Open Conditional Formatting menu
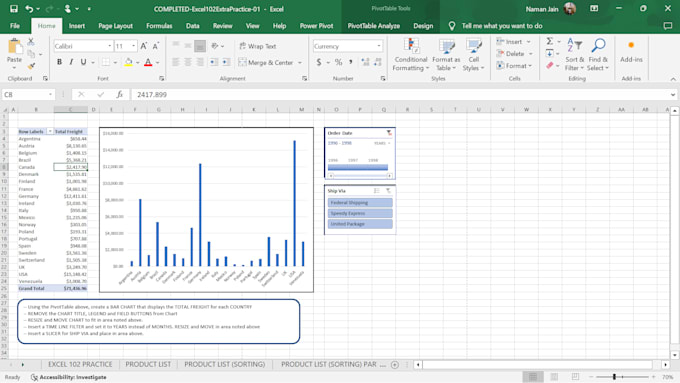Image resolution: width=680 pixels, height=383 pixels. pos(411,55)
